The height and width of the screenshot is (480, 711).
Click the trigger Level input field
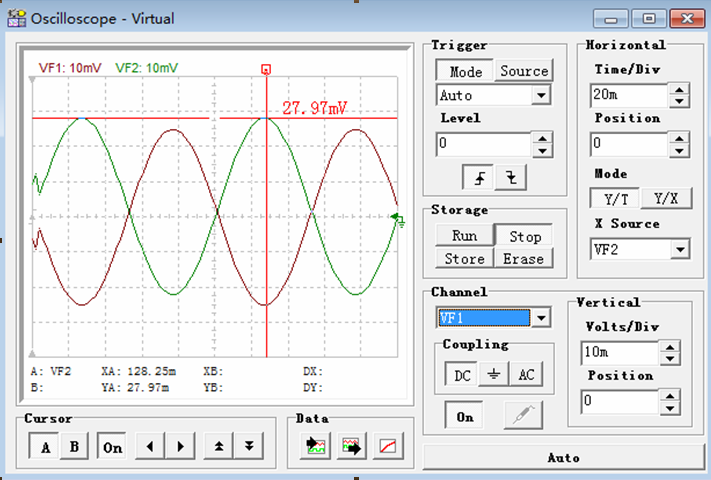[484, 144]
